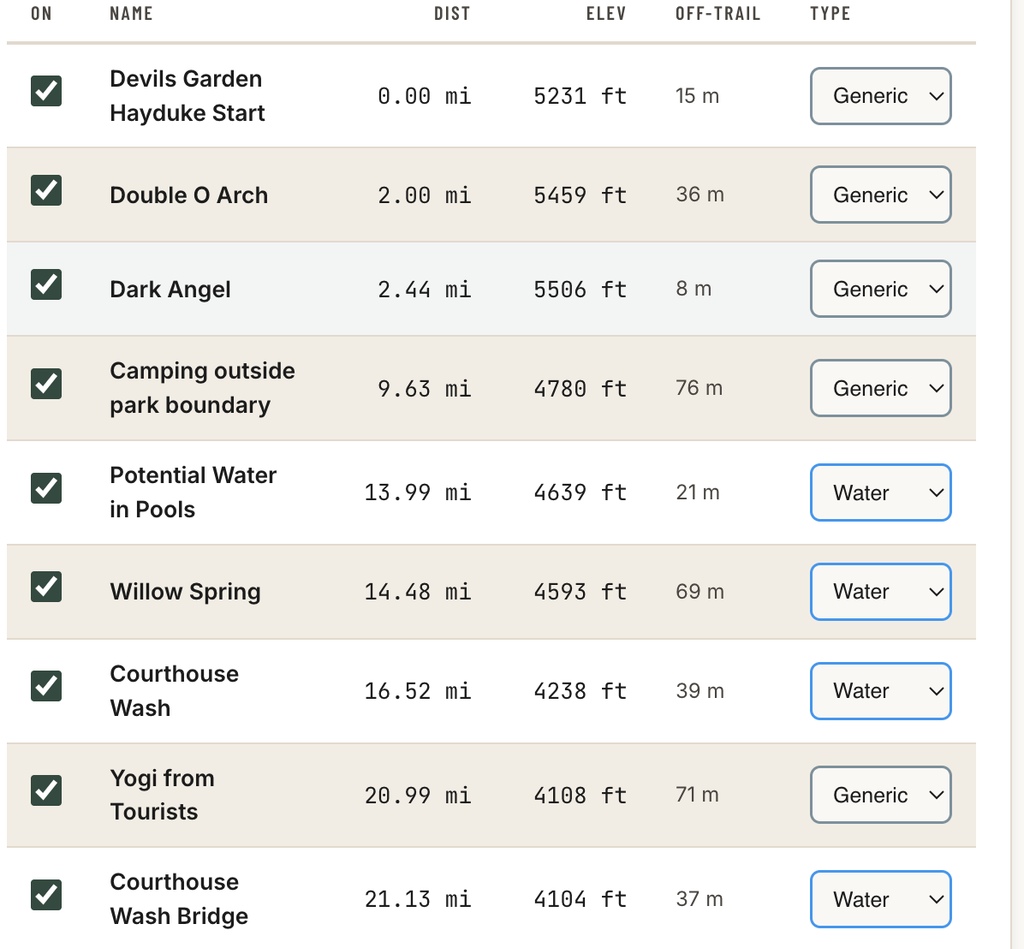The image size is (1024, 949).
Task: Uncheck Camping outside park boundary
Action: (46, 383)
